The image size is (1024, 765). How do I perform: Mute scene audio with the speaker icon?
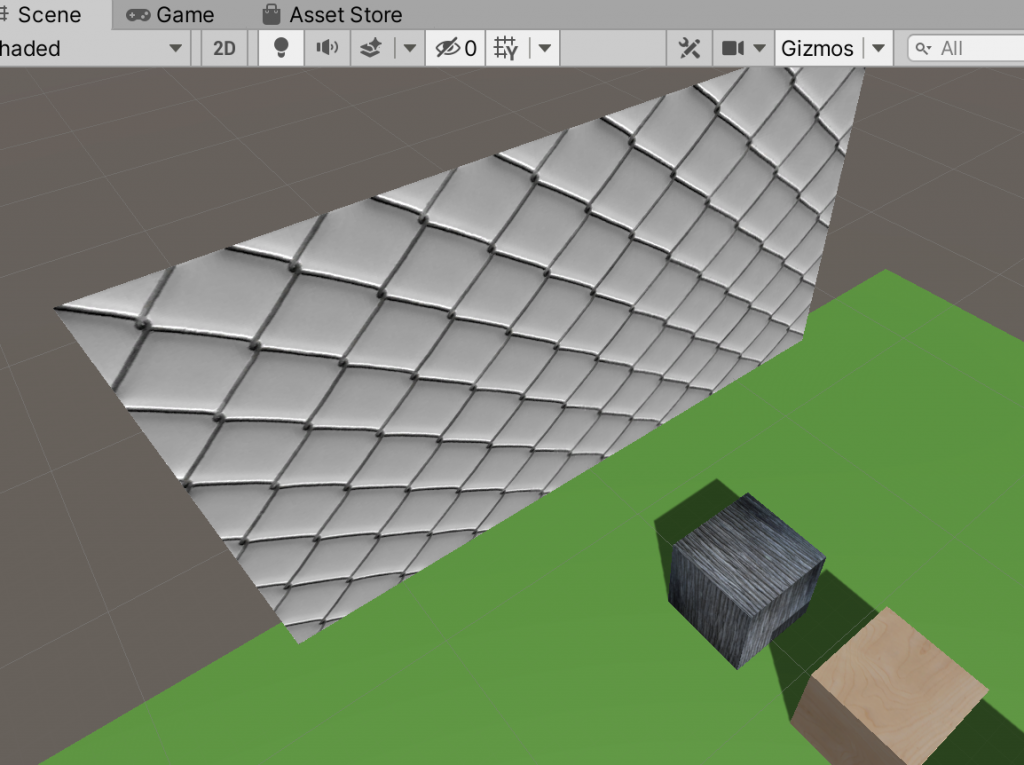(x=327, y=48)
